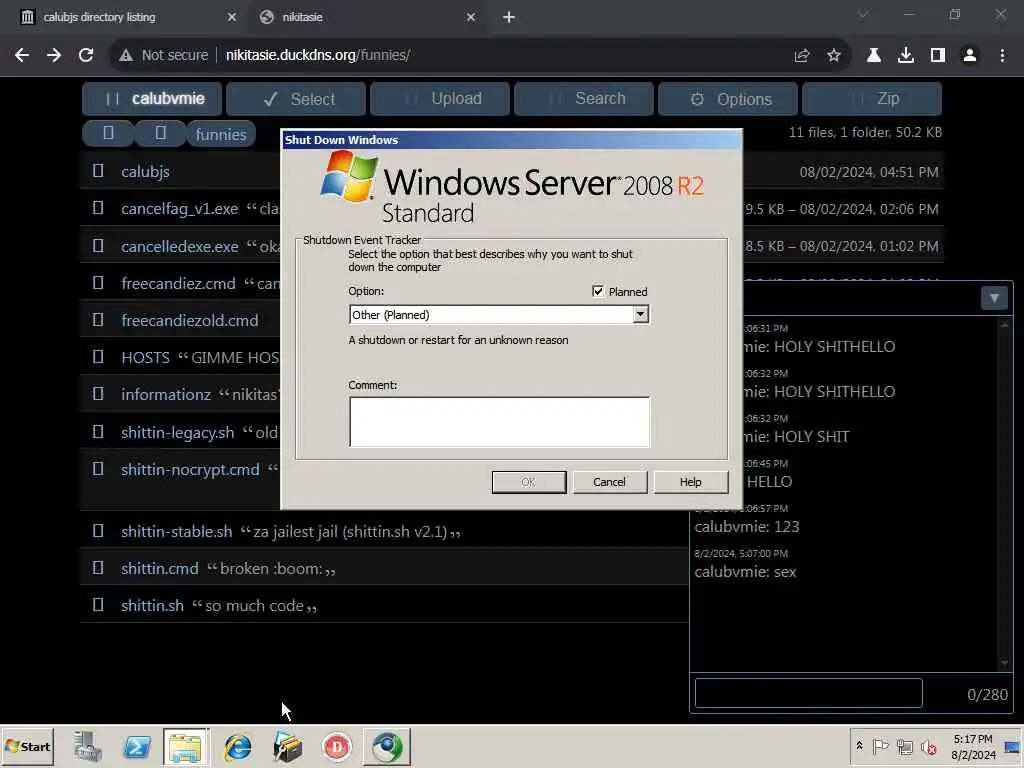Bookmark this page with the star icon
Image resolution: width=1024 pixels, height=768 pixels.
coord(834,56)
